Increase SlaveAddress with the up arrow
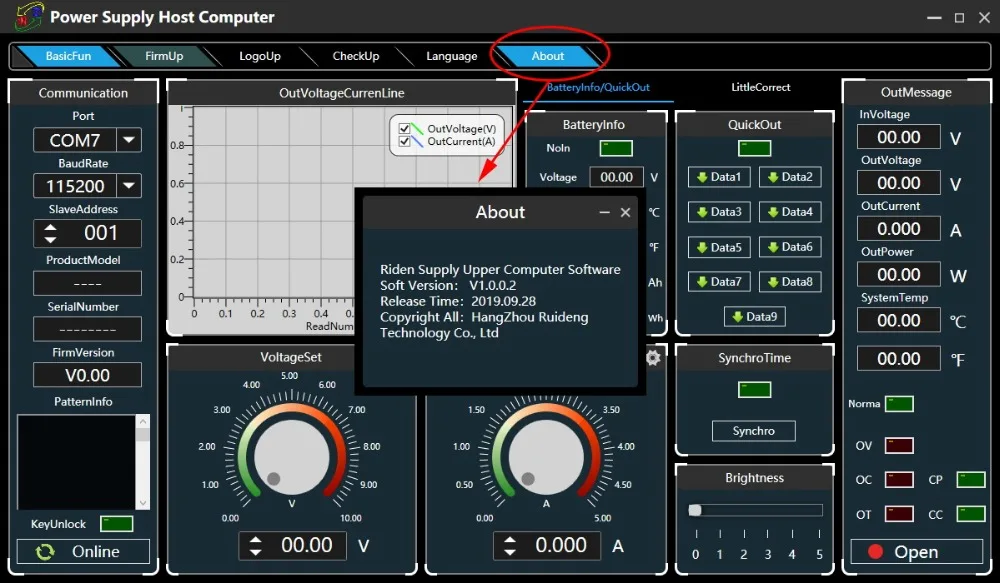The height and width of the screenshot is (583, 1000). coord(50,228)
